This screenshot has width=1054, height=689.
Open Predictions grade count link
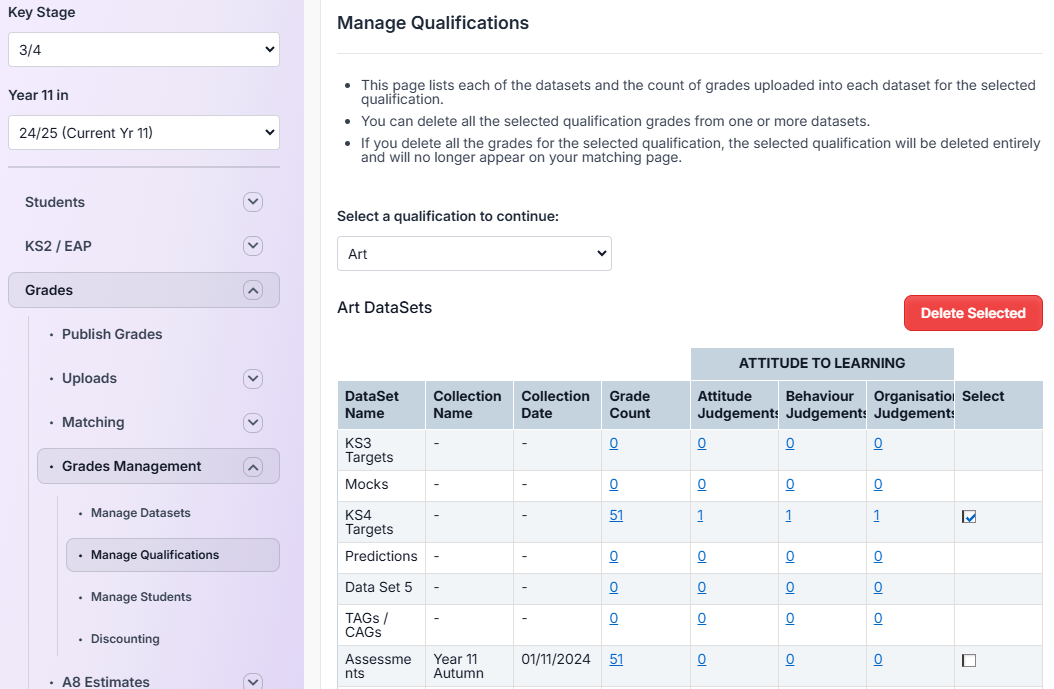tap(614, 557)
